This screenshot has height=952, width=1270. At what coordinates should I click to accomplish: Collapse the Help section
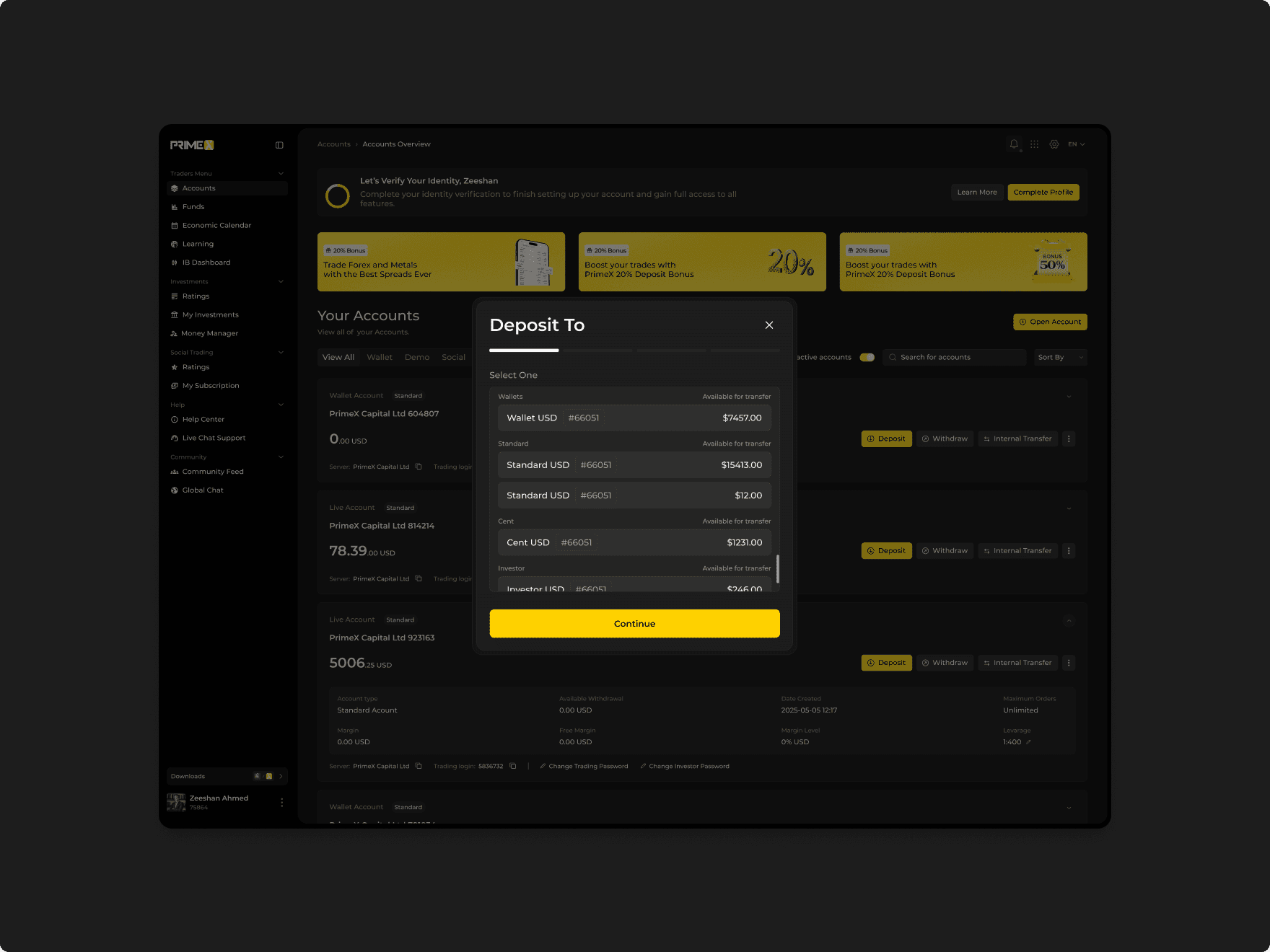pos(281,405)
